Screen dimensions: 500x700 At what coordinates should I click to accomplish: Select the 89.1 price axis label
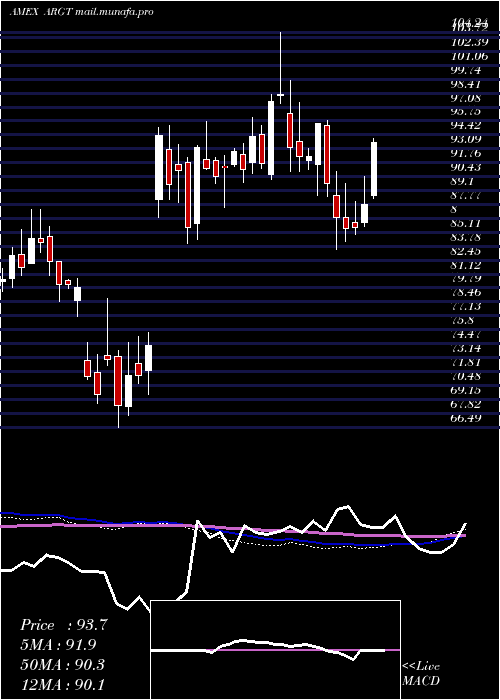(x=462, y=182)
